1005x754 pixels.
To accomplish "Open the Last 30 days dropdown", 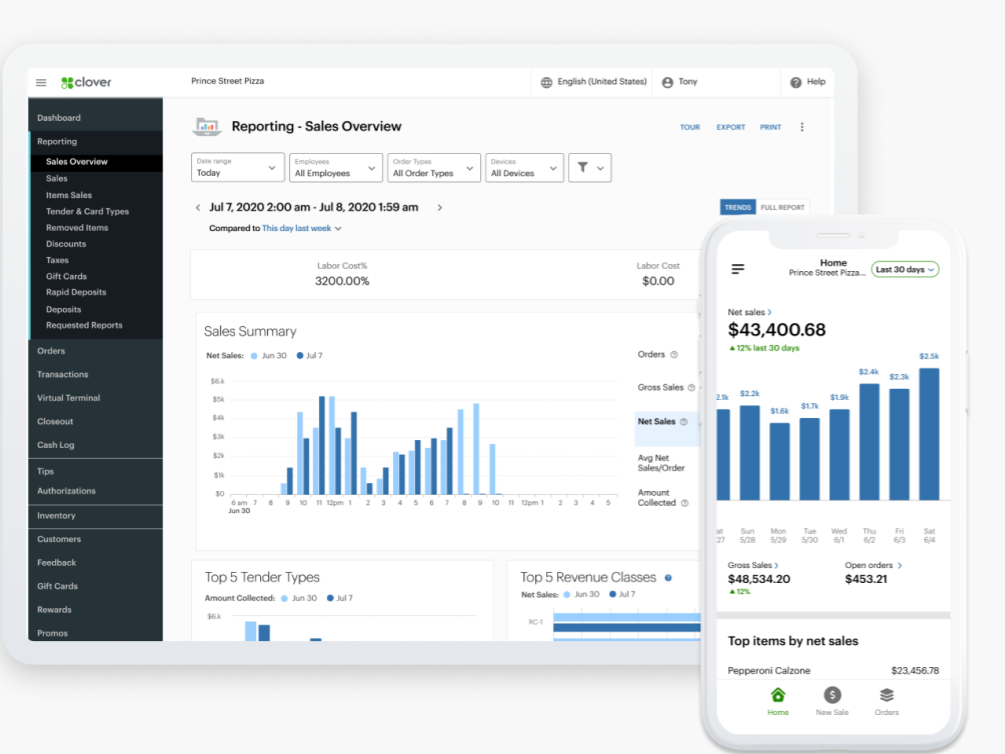I will click(x=904, y=270).
